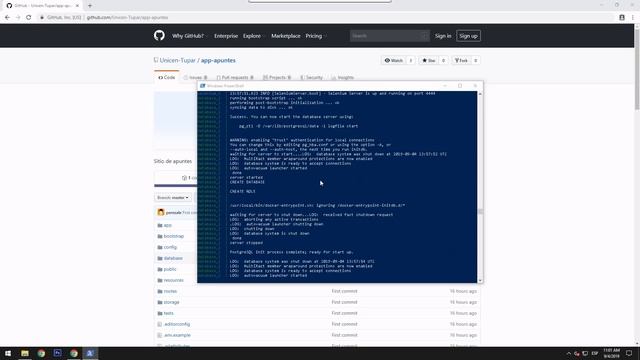Screen dimensions: 640x360
Task: Open the app-apuntes repository link
Action: click(x=218, y=60)
